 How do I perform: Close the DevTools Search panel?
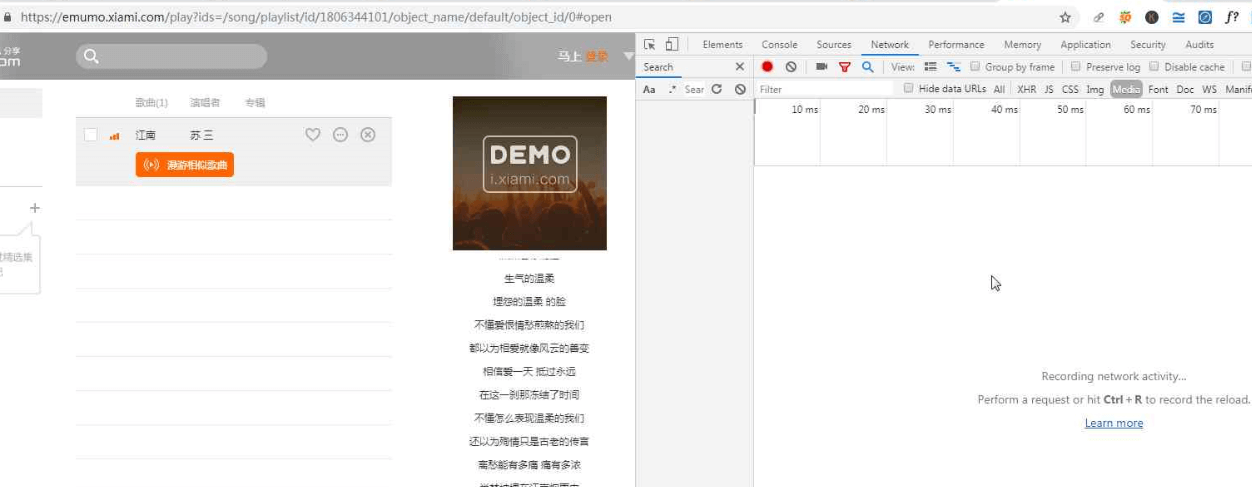click(x=740, y=67)
